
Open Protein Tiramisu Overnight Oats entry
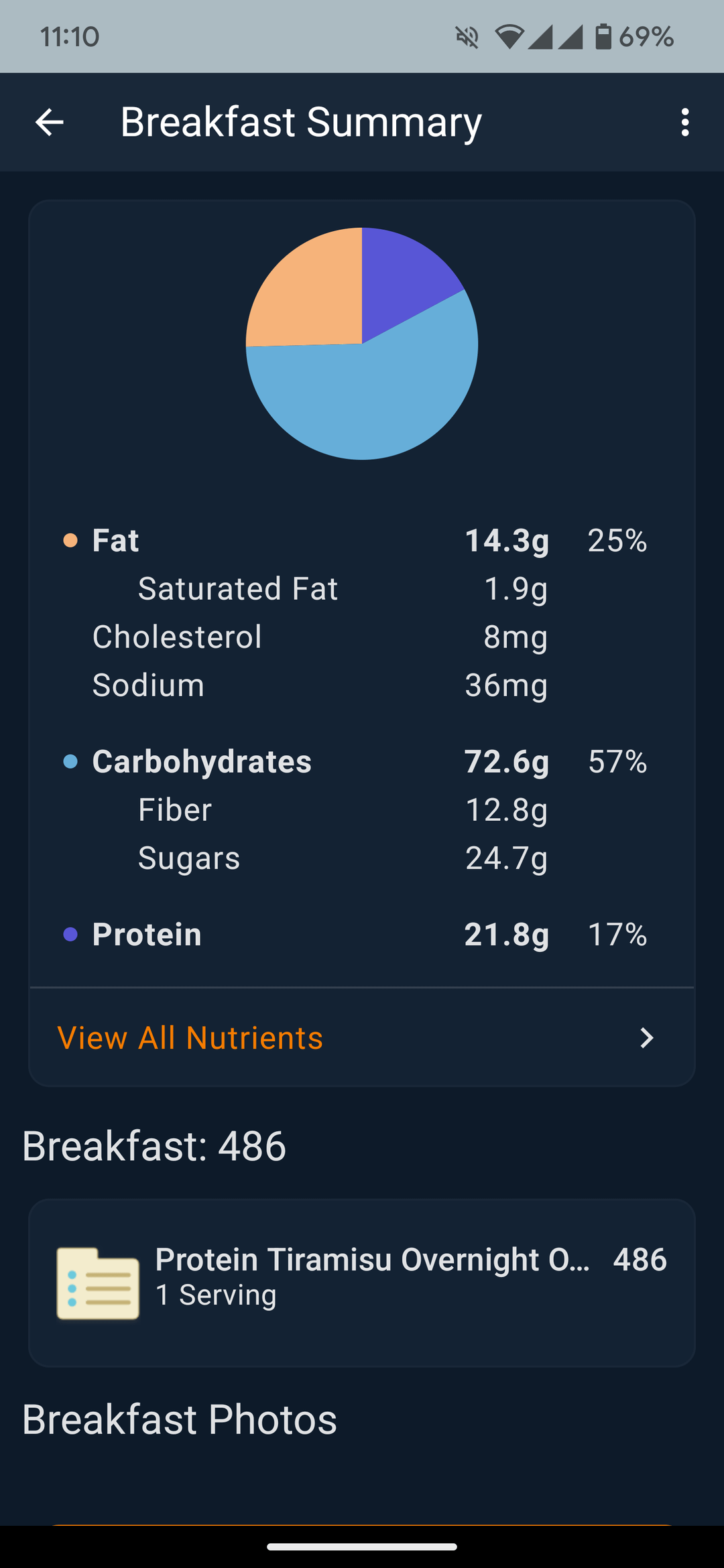point(362,1283)
